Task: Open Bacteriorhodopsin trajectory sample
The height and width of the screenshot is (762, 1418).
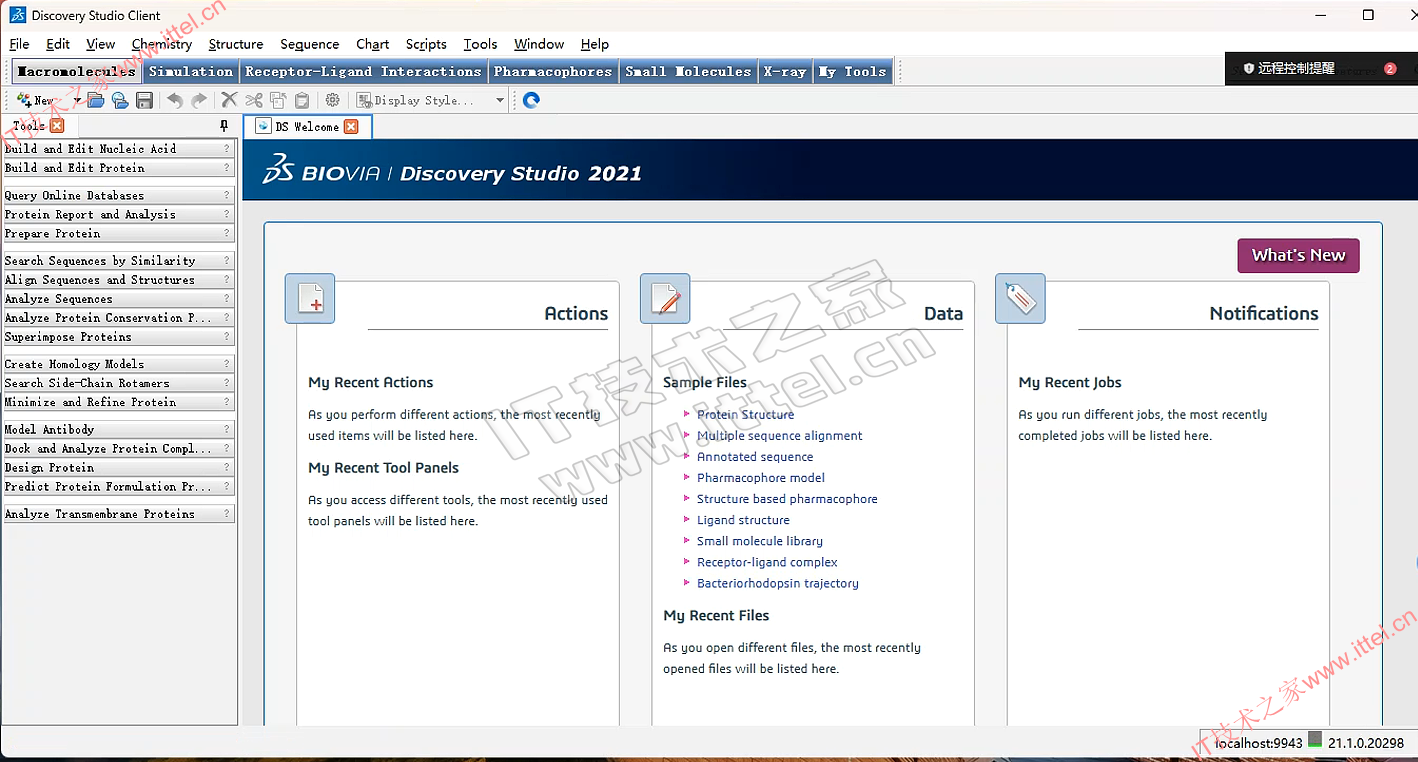Action: (778, 583)
